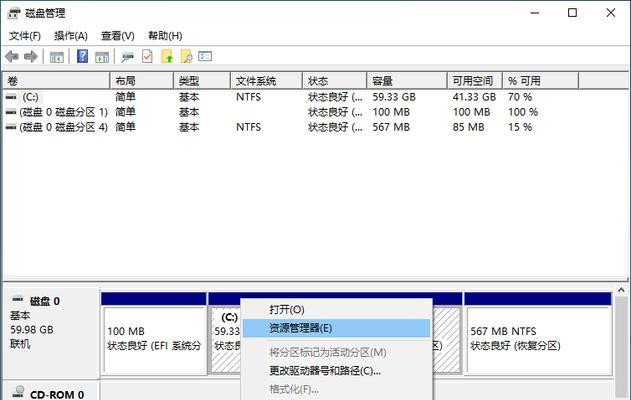Sort by the 可用空间 column header
The height and width of the screenshot is (400, 631).
coord(475,81)
